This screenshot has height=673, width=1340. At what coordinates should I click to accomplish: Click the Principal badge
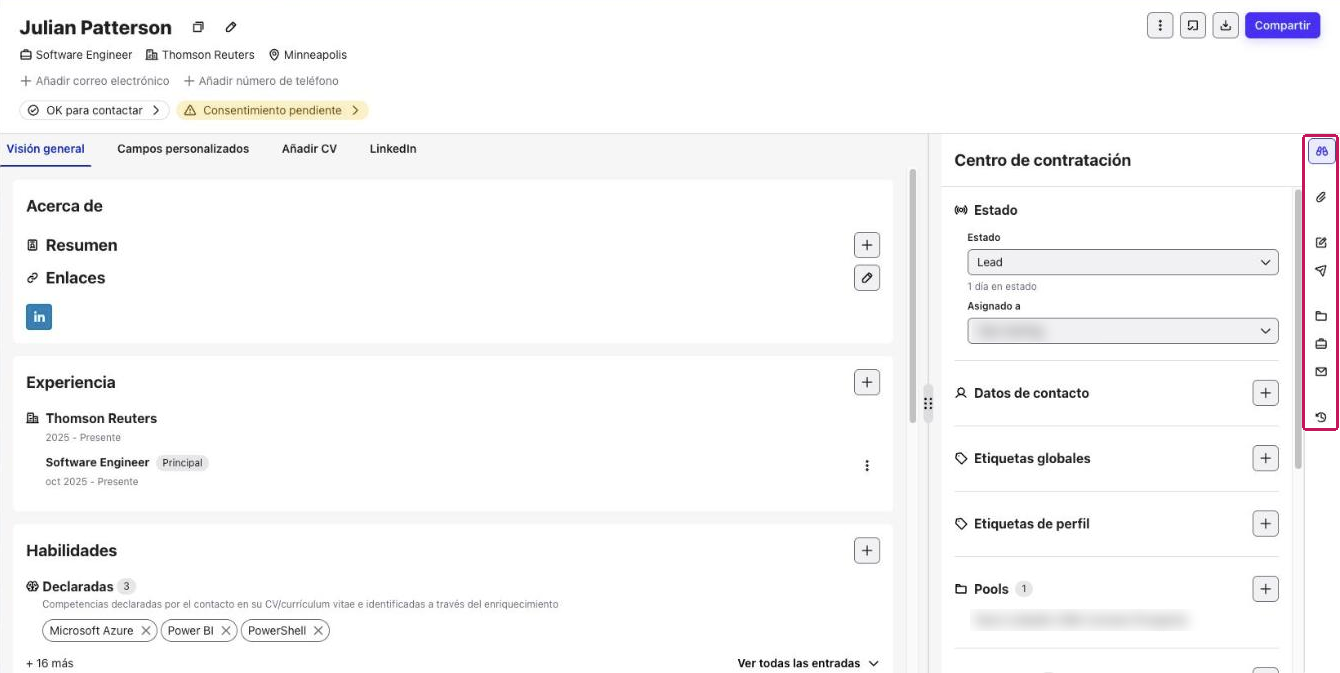click(182, 463)
